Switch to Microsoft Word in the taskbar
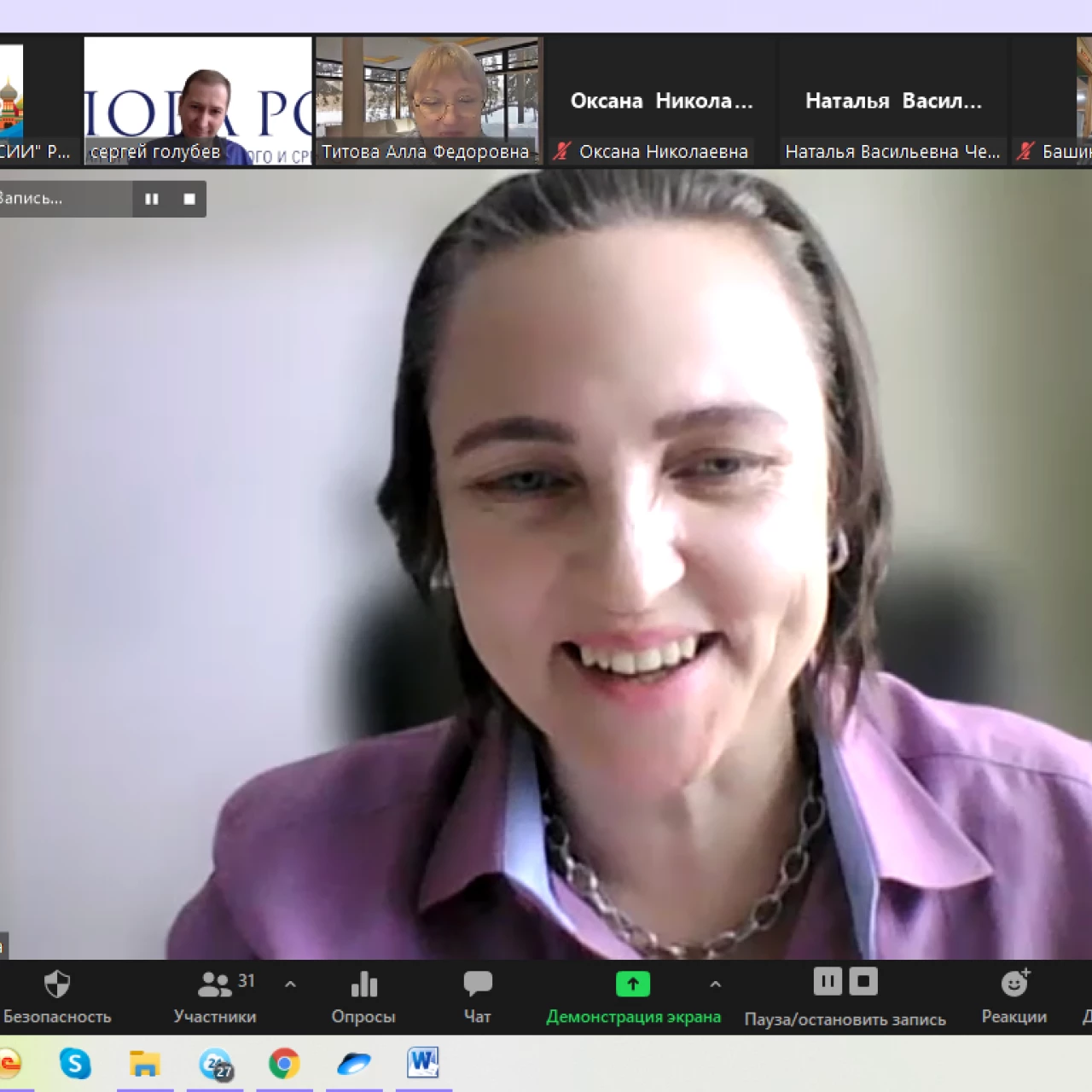This screenshot has height=1092, width=1092. [423, 1064]
